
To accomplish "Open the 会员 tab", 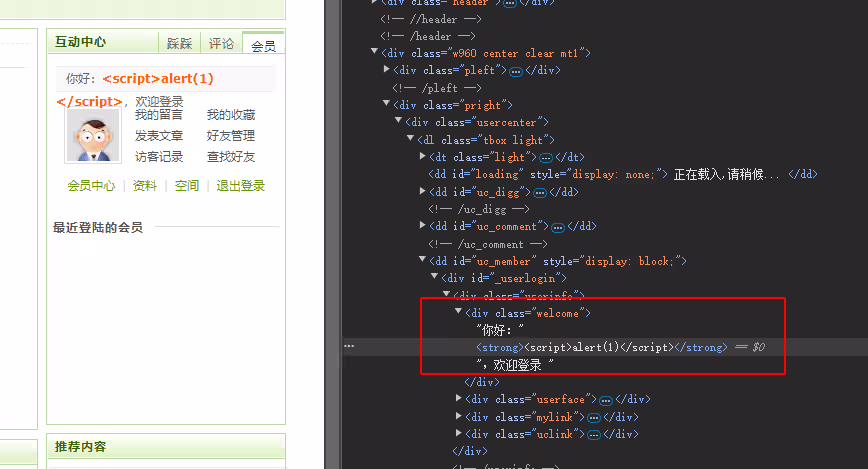I will 263,45.
